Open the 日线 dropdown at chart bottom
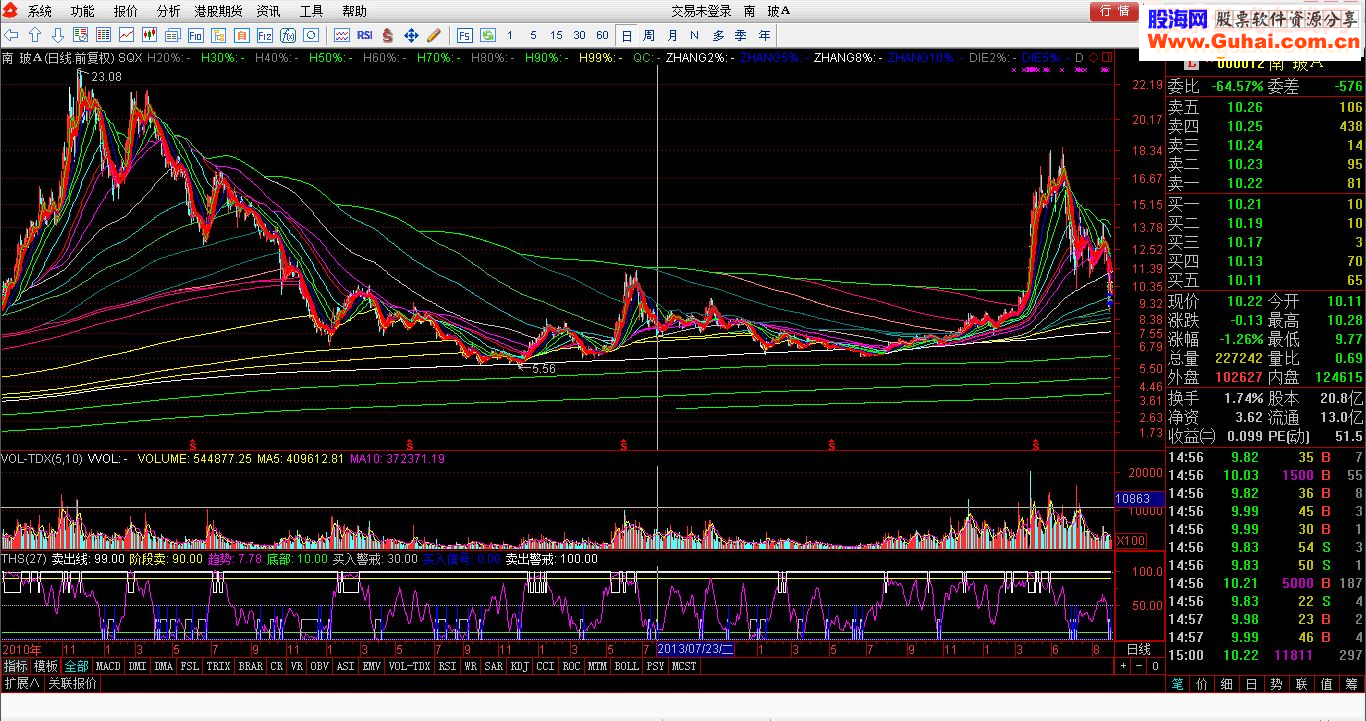 [x=1140, y=649]
